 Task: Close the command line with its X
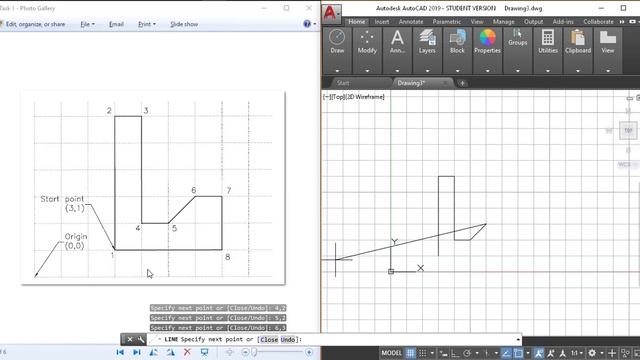(130, 339)
